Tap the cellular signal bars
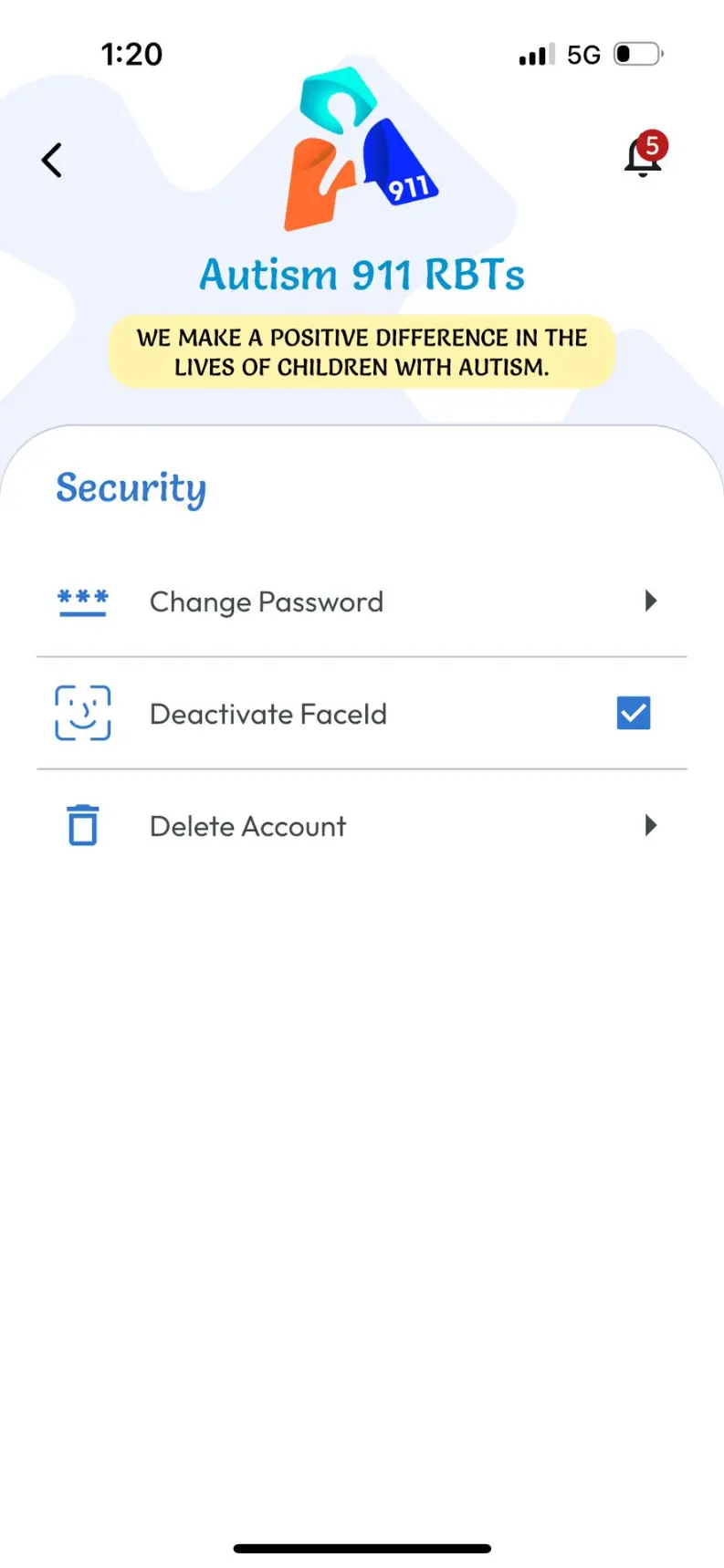This screenshot has height=1568, width=724. coord(537,55)
